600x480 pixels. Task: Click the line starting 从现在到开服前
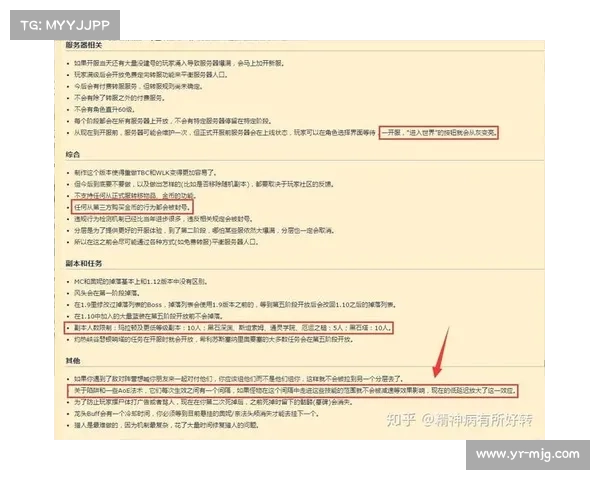pyautogui.click(x=285, y=133)
